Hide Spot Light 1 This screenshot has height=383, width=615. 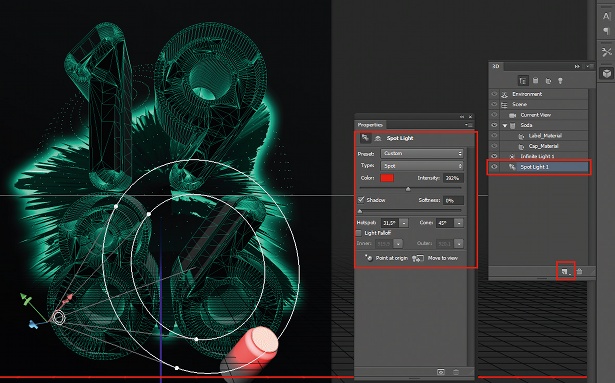[494, 167]
